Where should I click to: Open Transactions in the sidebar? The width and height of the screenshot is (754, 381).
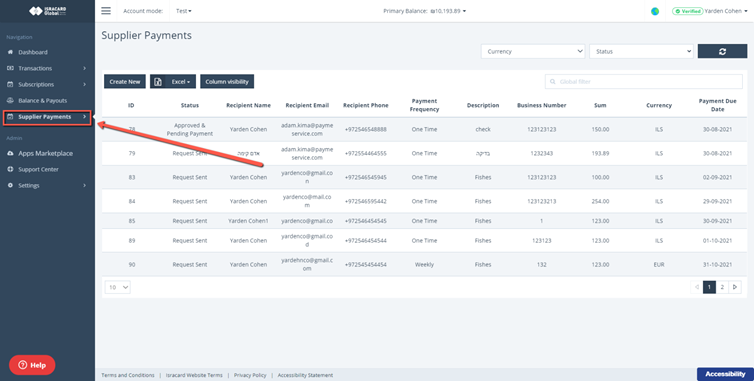35,68
